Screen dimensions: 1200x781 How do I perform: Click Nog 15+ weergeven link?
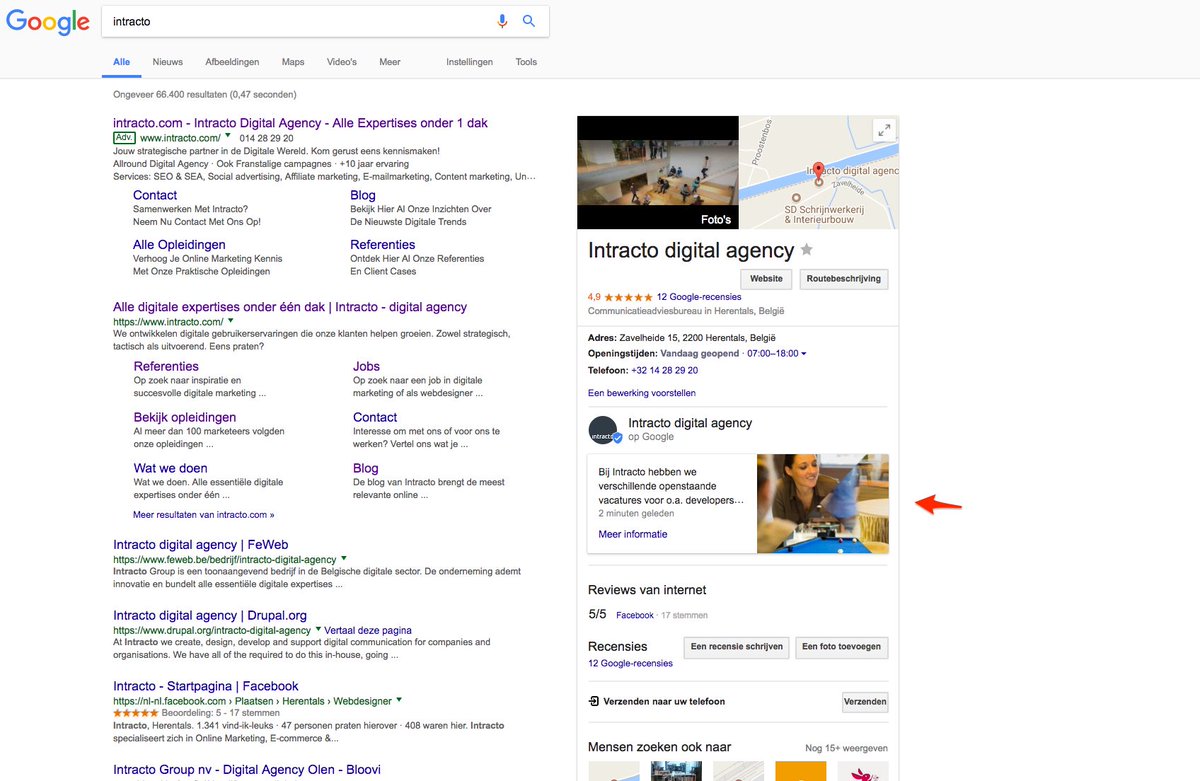[x=846, y=748]
